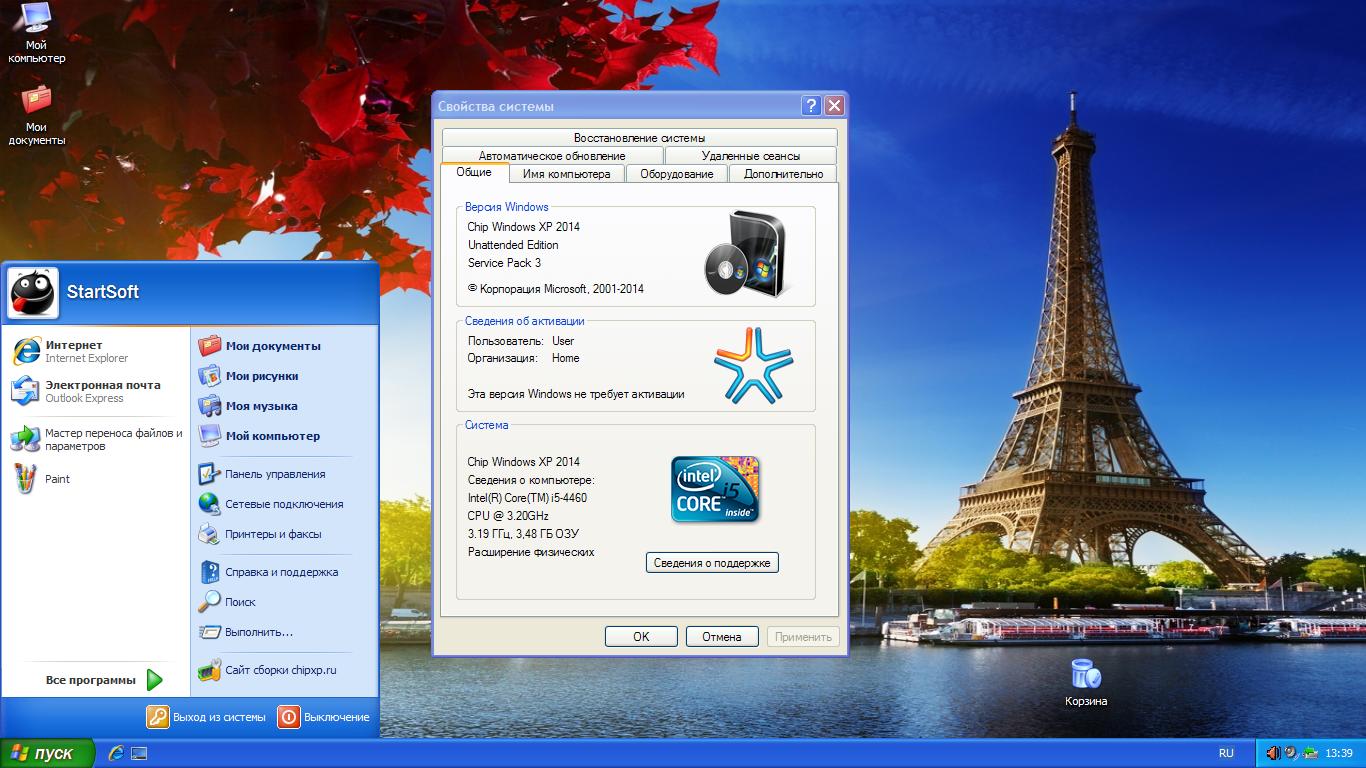
Task: Click the Мой компьютер desktop icon
Action: point(36,33)
